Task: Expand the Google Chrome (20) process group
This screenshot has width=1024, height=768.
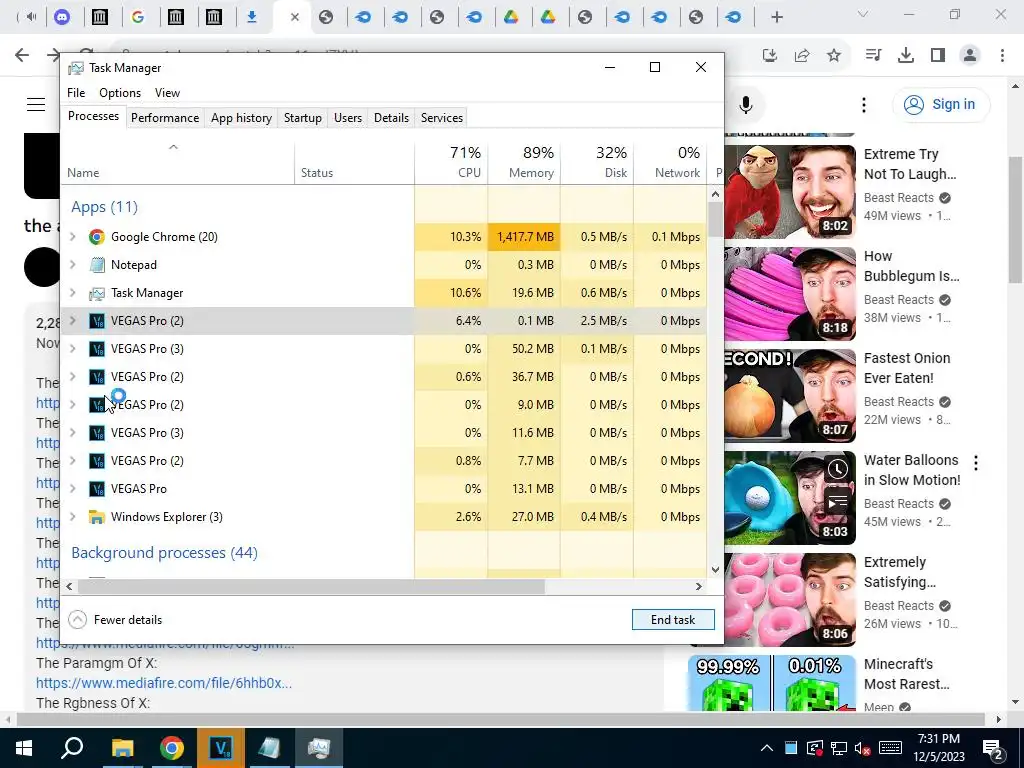Action: click(x=73, y=236)
